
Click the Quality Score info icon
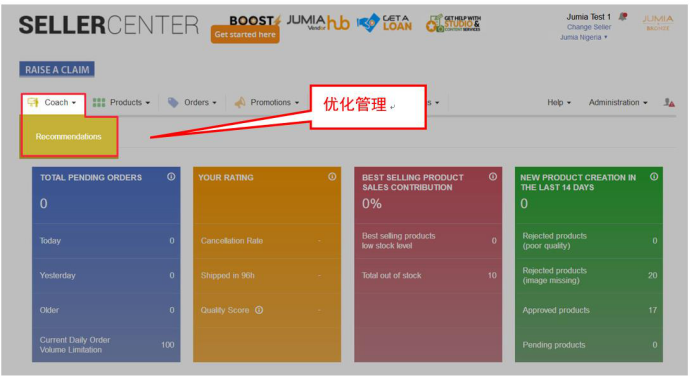pyautogui.click(x=259, y=310)
